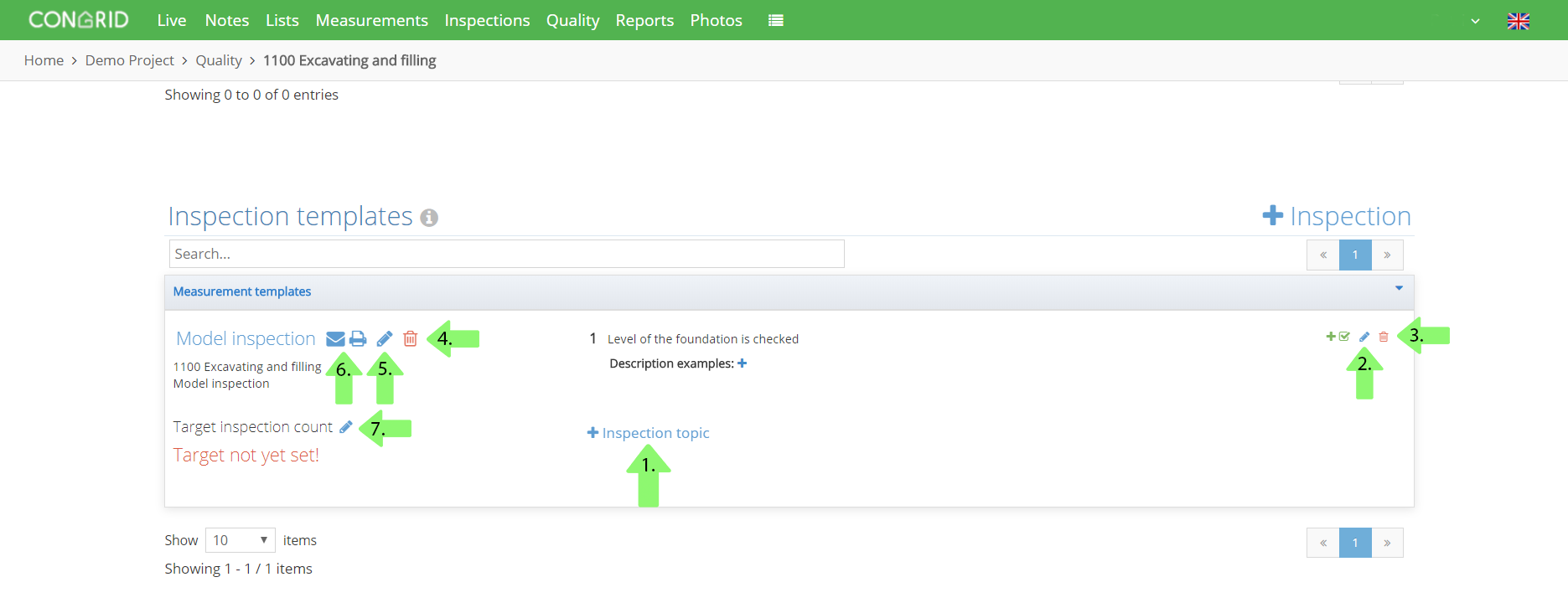Focus the templates Search field

[x=507, y=254]
